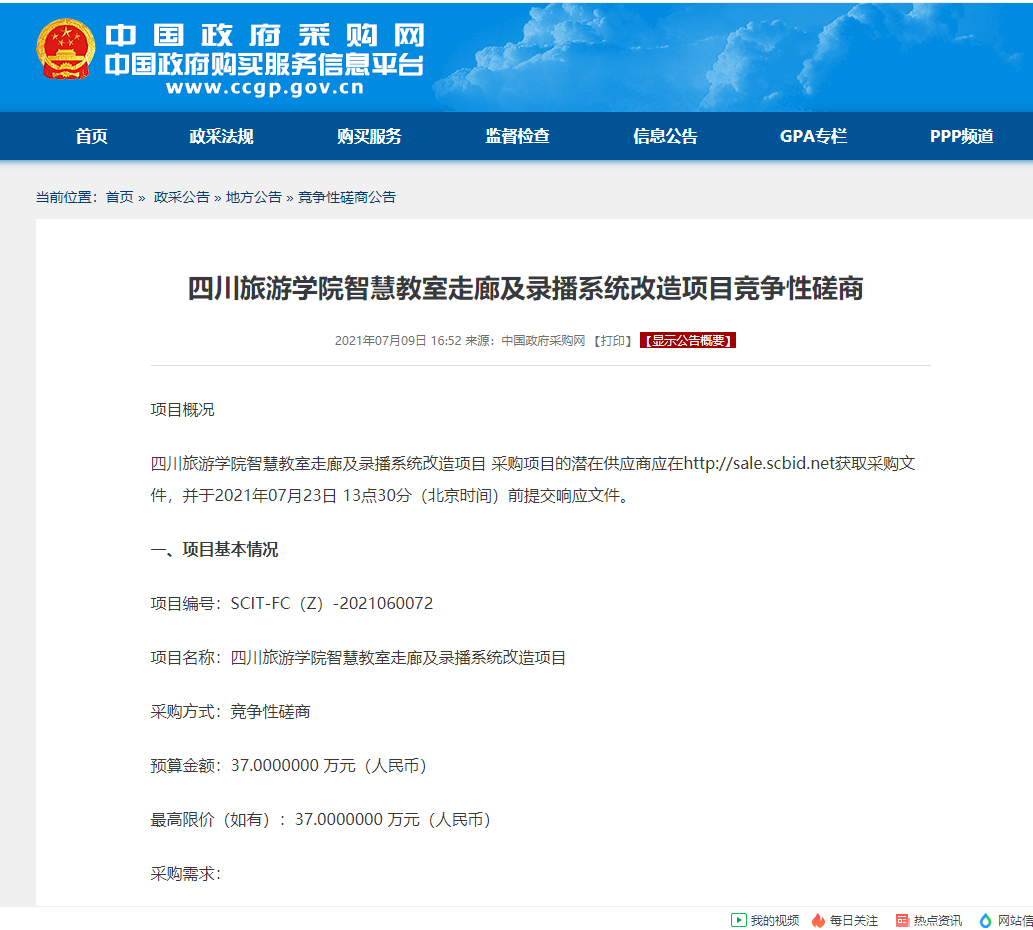The height and width of the screenshot is (930, 1033).
Task: Click project number SCIT-FC（Z）-2021060072
Action: (x=332, y=603)
